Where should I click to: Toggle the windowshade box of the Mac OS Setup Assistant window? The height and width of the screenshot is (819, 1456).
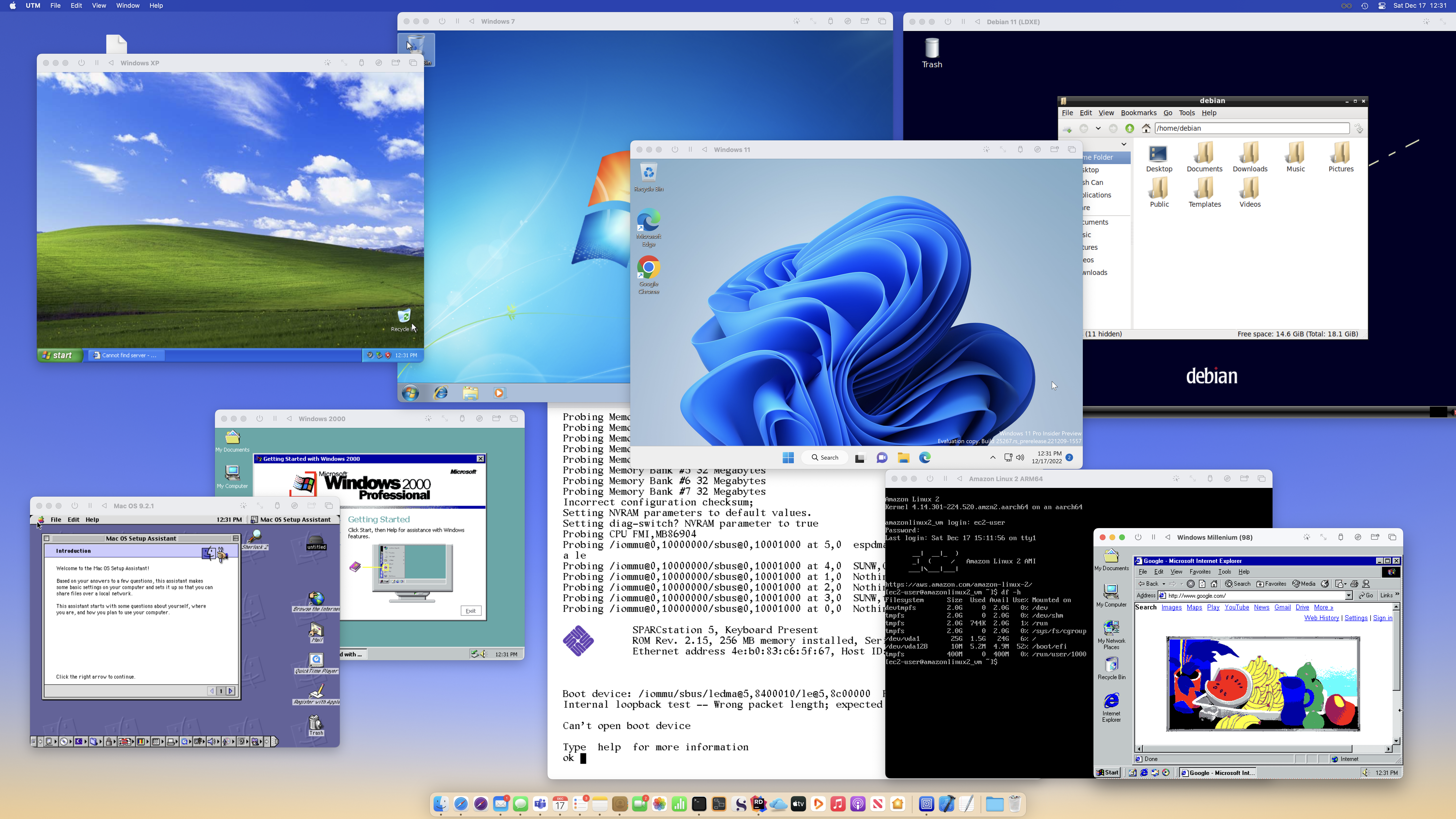[236, 539]
